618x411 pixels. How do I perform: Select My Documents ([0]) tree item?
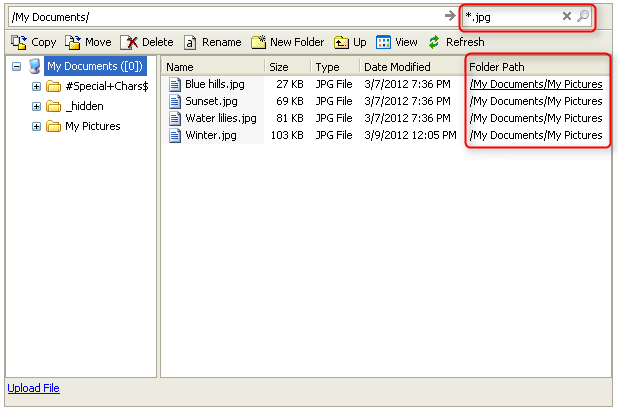(x=95, y=66)
